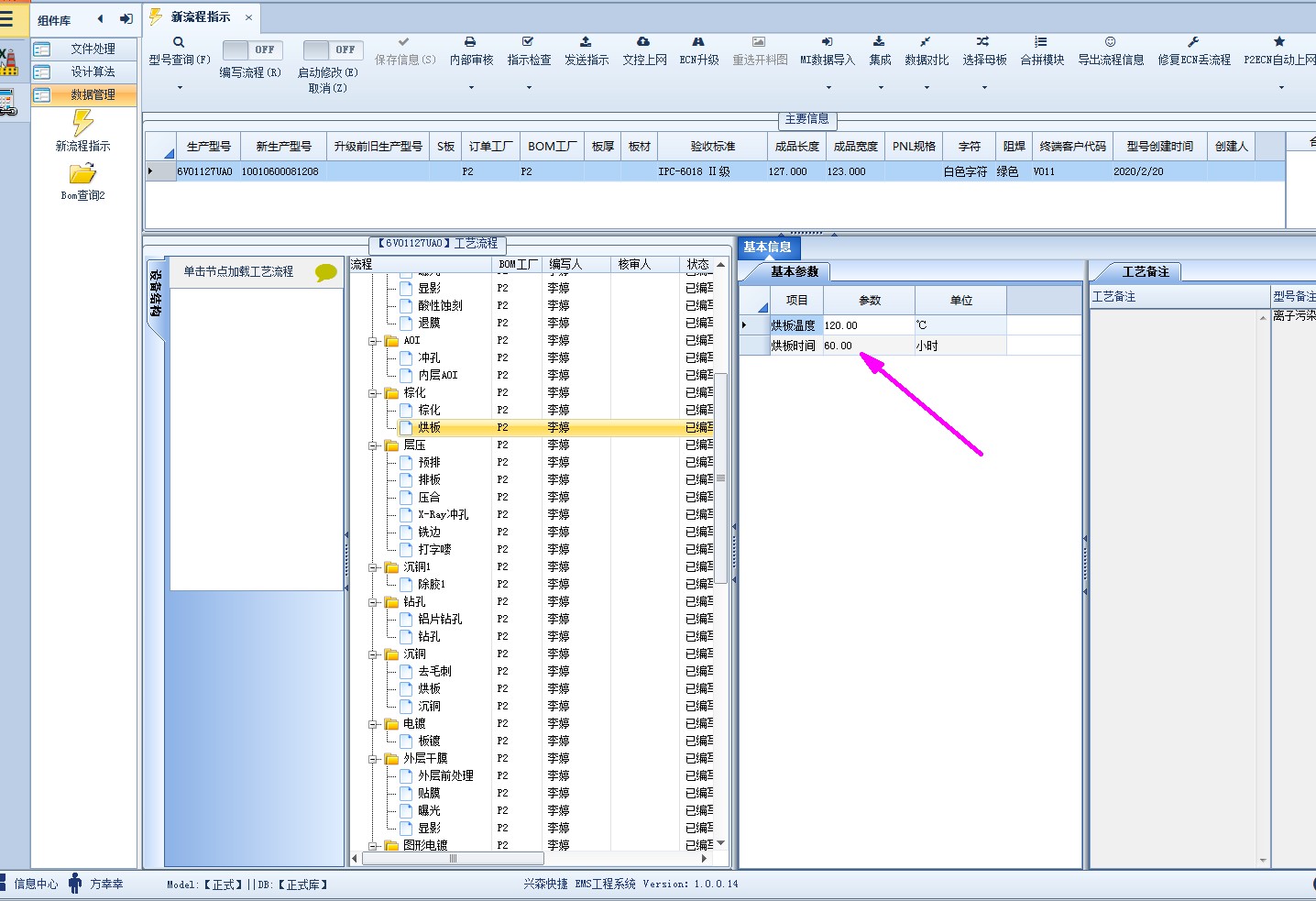This screenshot has height=901, width=1316.
Task: Toggle the 启动修改 (E) switch
Action: (x=333, y=50)
